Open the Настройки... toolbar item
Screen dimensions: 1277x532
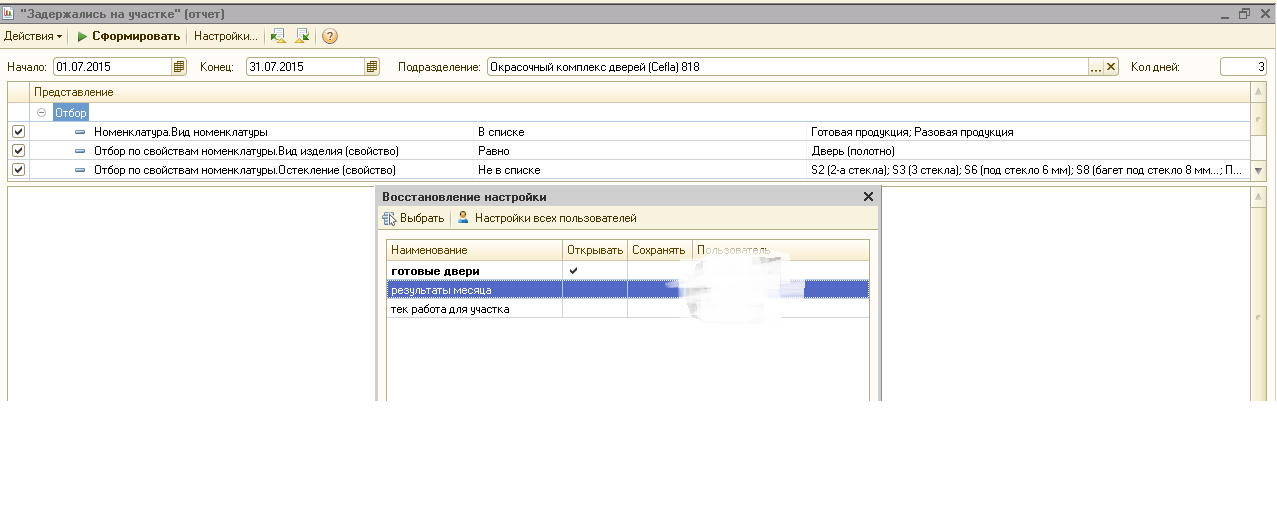point(225,36)
